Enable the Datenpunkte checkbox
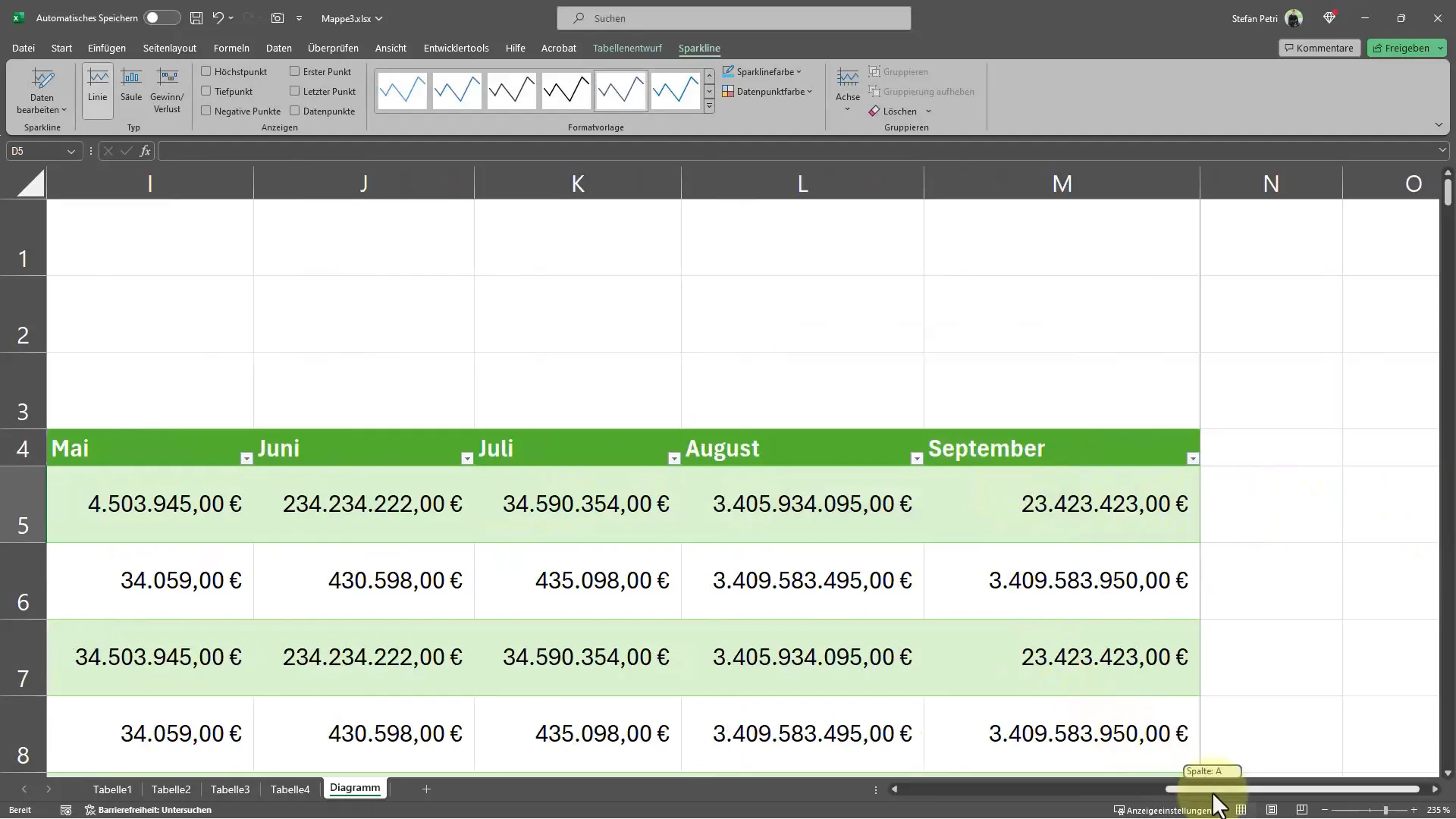Viewport: 1456px width, 819px height. (294, 111)
